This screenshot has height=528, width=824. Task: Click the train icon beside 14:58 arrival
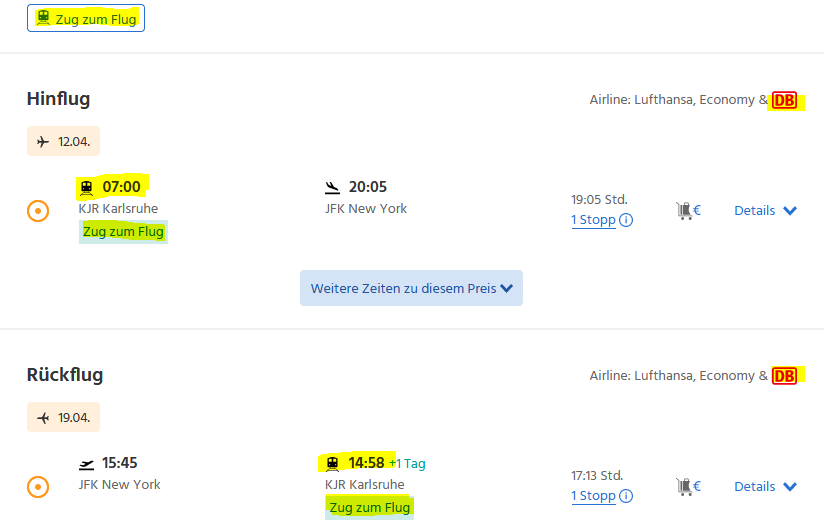click(332, 463)
